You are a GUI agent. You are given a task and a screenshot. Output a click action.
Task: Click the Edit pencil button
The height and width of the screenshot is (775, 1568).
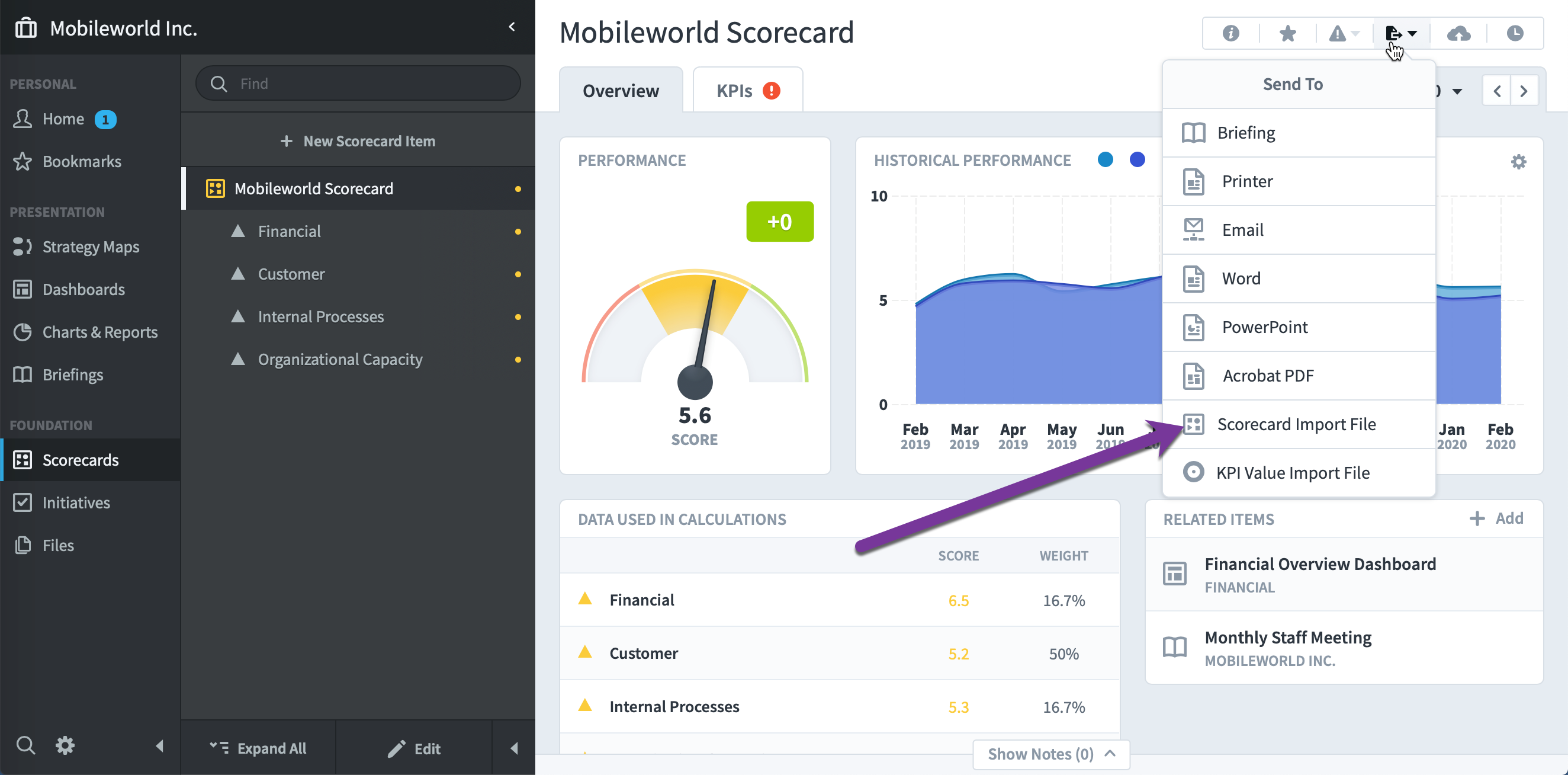(x=414, y=748)
